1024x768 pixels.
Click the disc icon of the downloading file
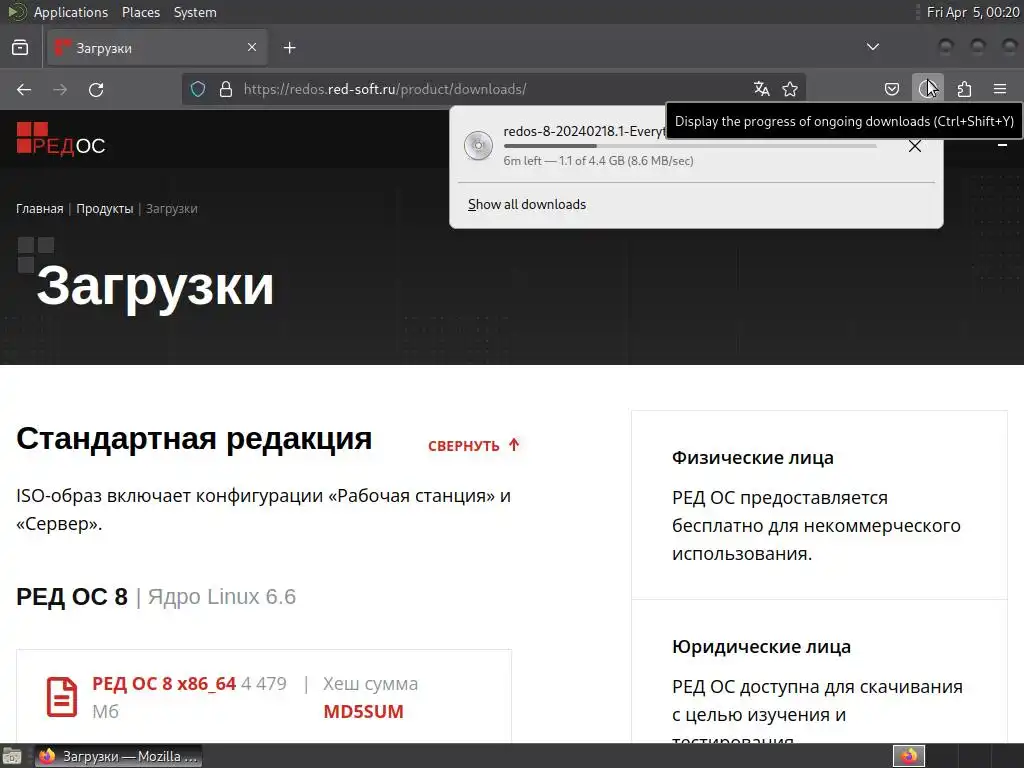point(479,146)
